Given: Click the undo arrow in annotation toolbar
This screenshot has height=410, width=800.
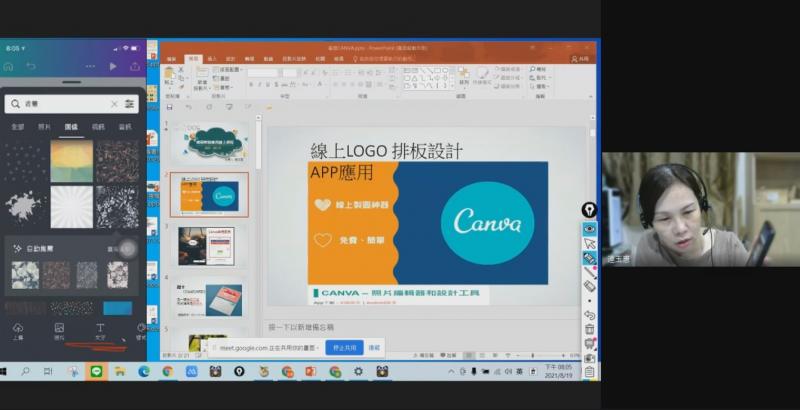Looking at the screenshot, I should [589, 315].
